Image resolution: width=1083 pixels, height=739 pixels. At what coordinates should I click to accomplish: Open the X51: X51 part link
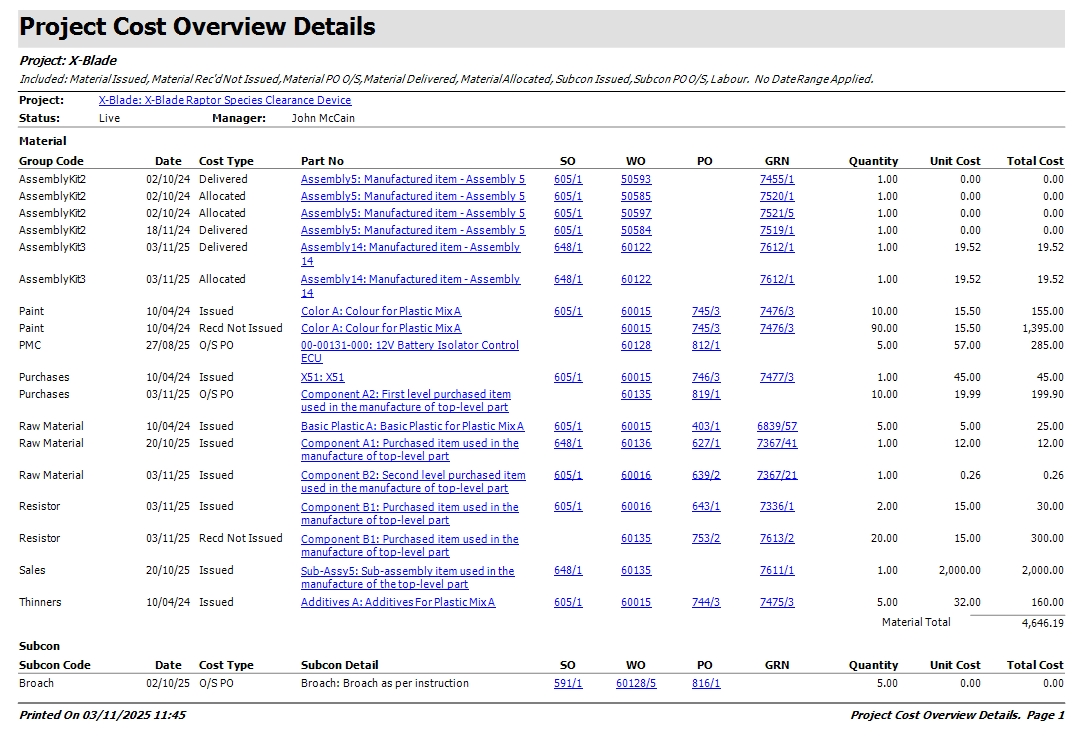(322, 378)
